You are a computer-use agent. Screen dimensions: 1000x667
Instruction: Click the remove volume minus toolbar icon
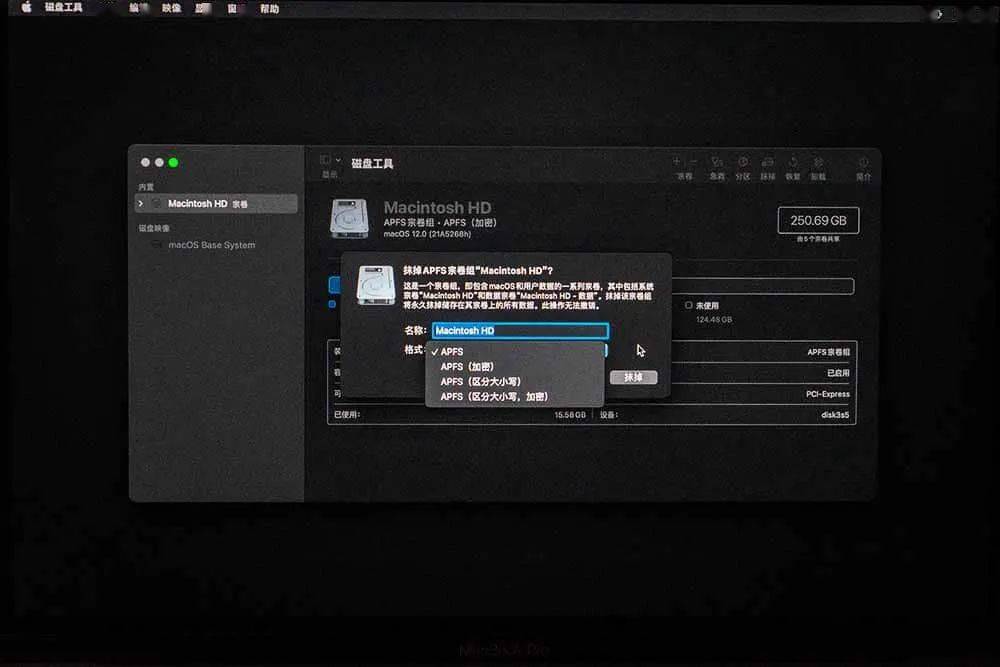pyautogui.click(x=693, y=162)
